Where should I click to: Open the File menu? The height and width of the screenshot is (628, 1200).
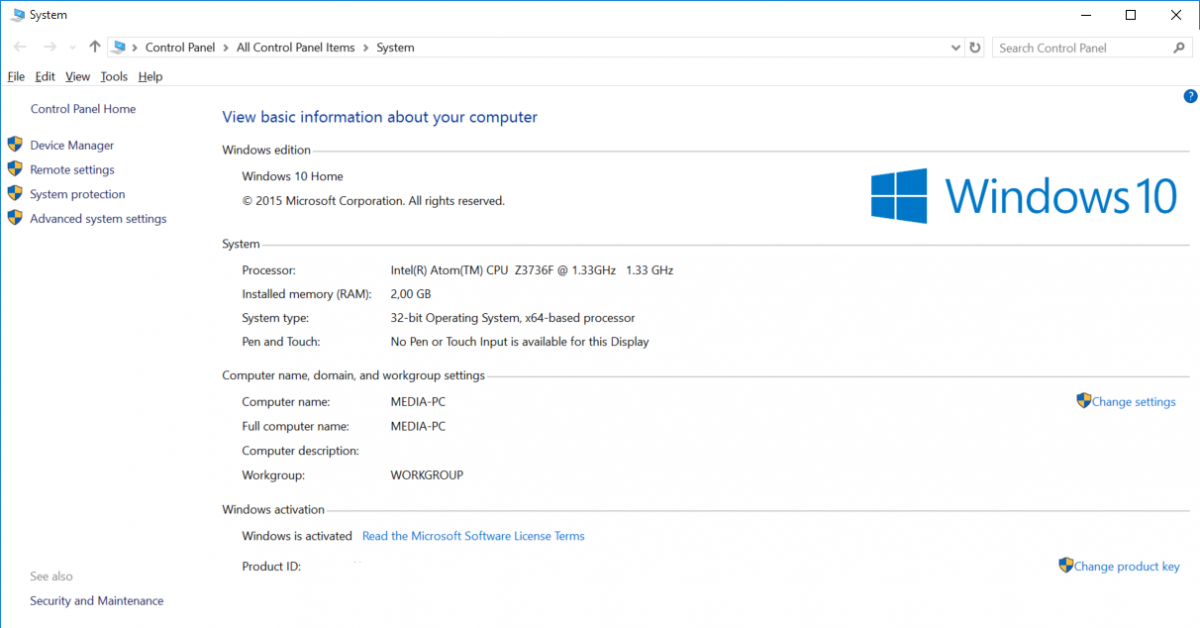[16, 76]
